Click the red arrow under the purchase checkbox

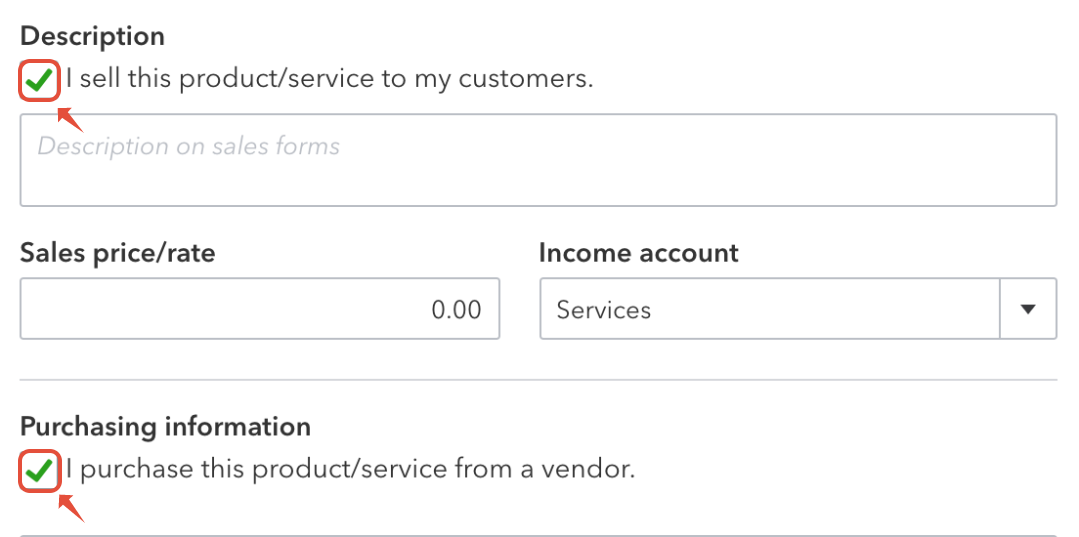70,510
